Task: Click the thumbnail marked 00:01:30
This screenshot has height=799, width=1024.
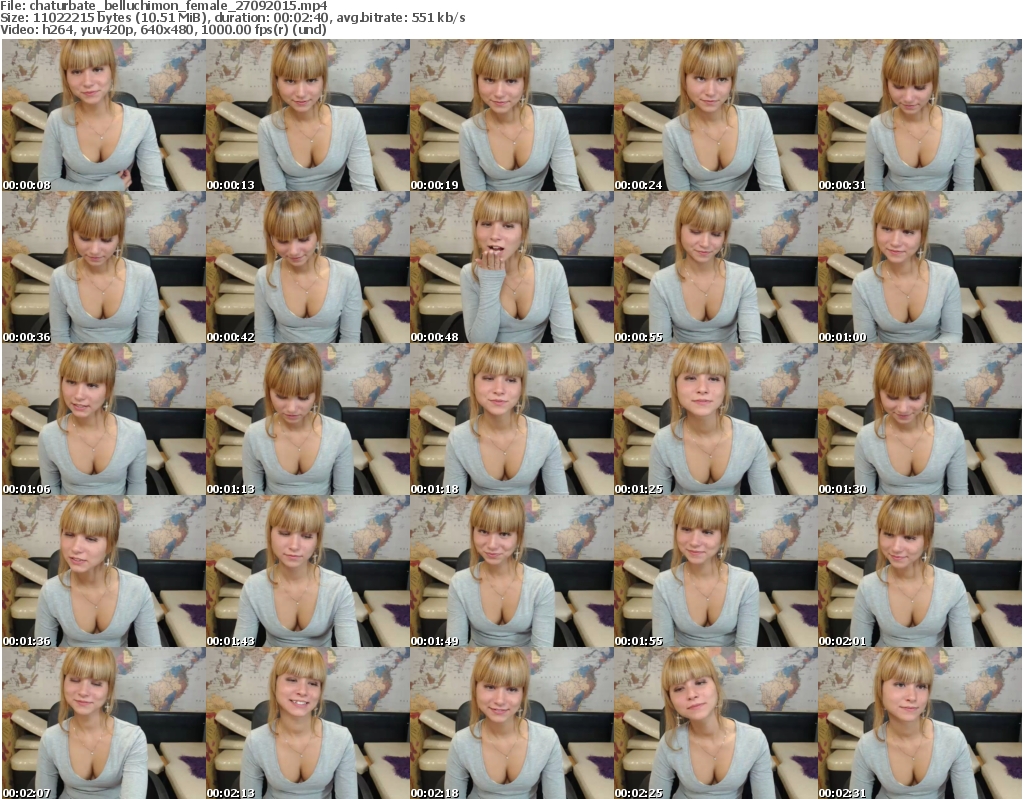Action: 920,419
